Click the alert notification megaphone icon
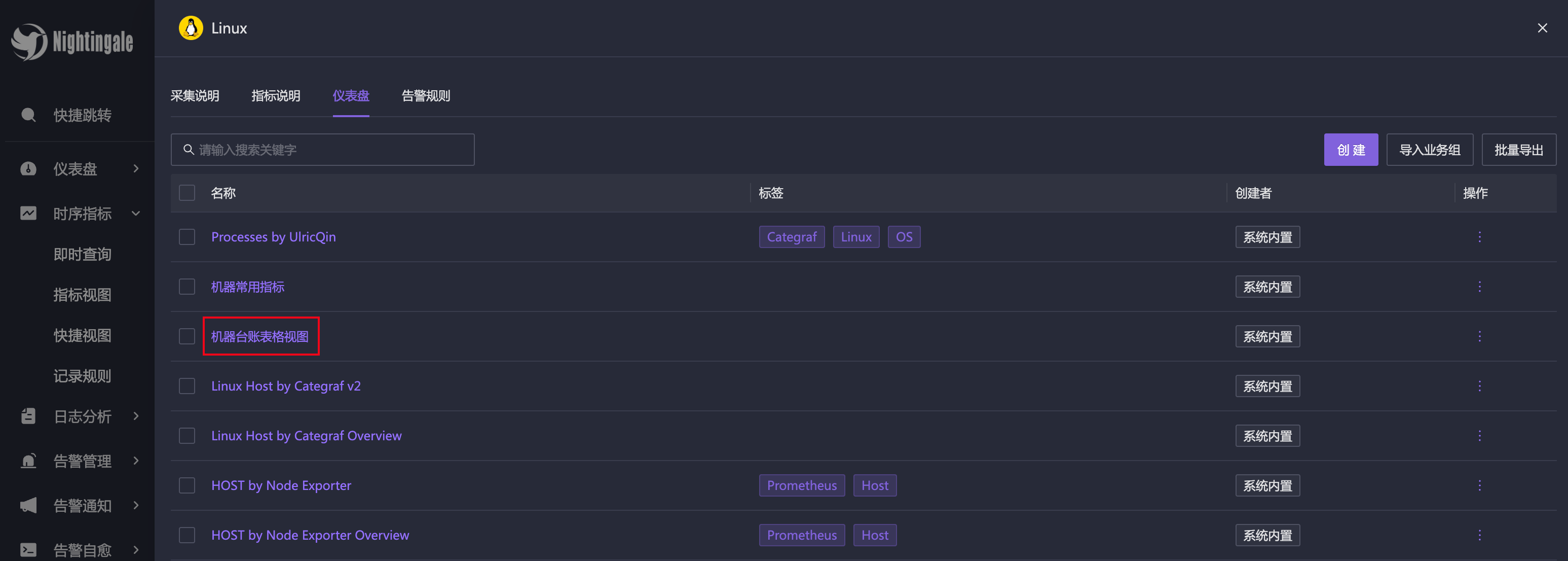The width and height of the screenshot is (1568, 561). point(28,505)
